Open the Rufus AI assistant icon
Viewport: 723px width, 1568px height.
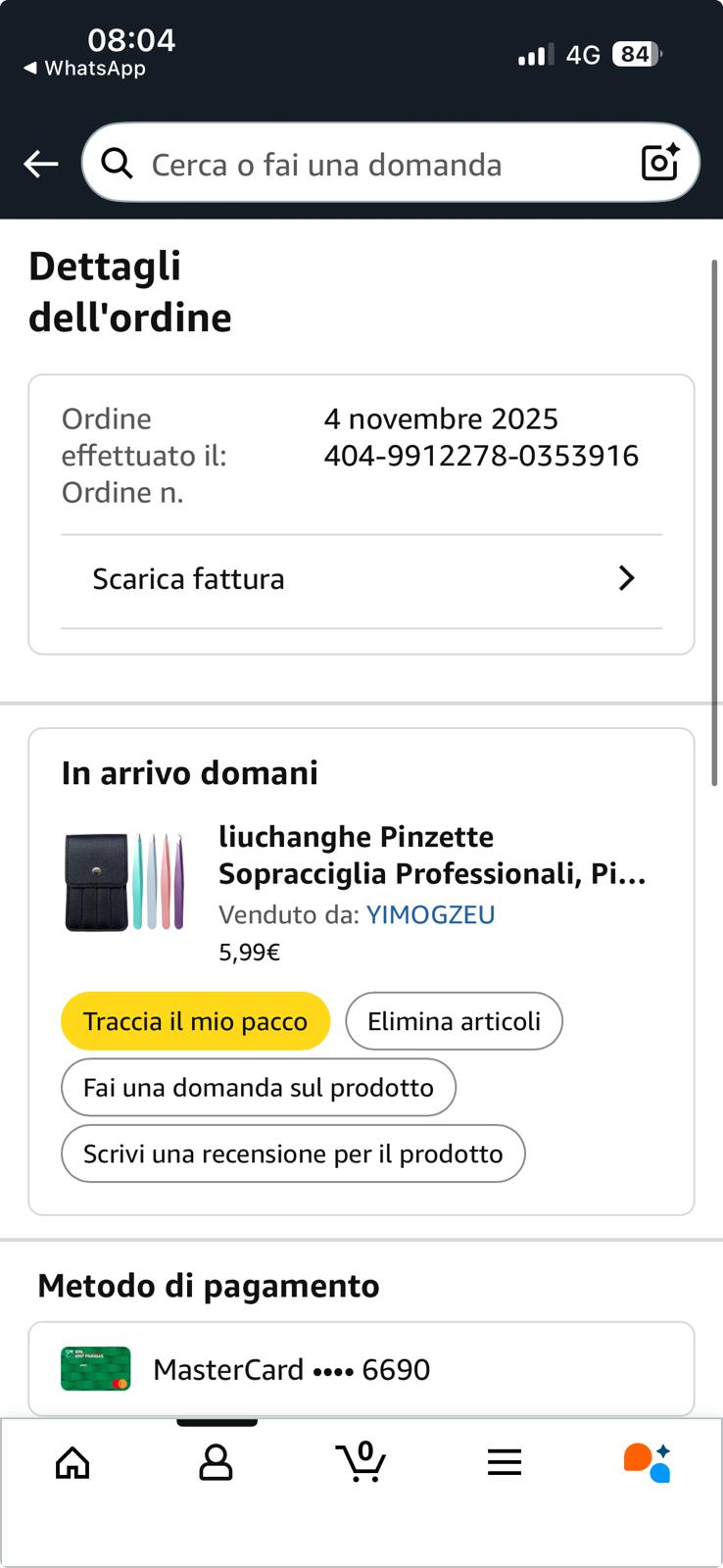(648, 1462)
